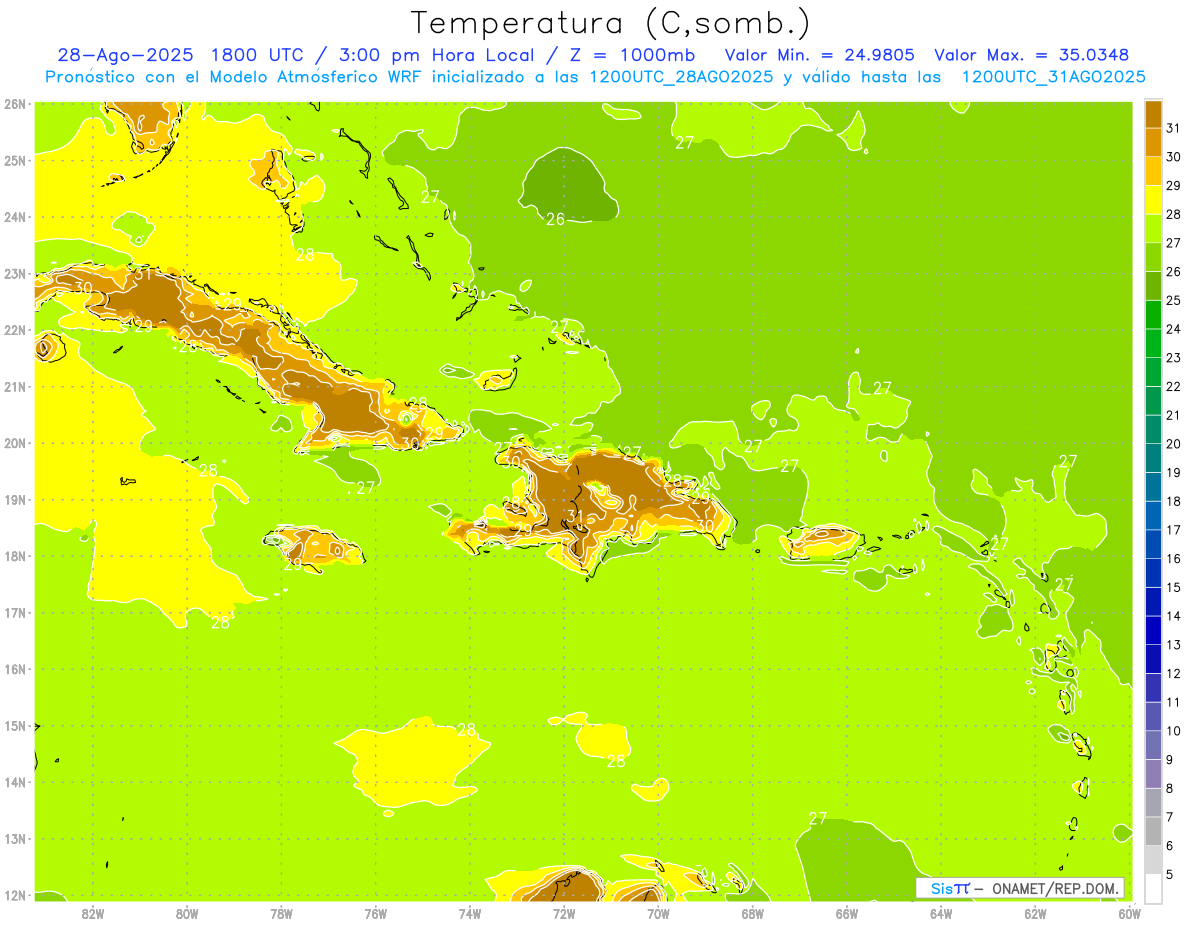Click the '22N' latitude axis label
The width and height of the screenshot is (1200, 927).
[x=15, y=330]
